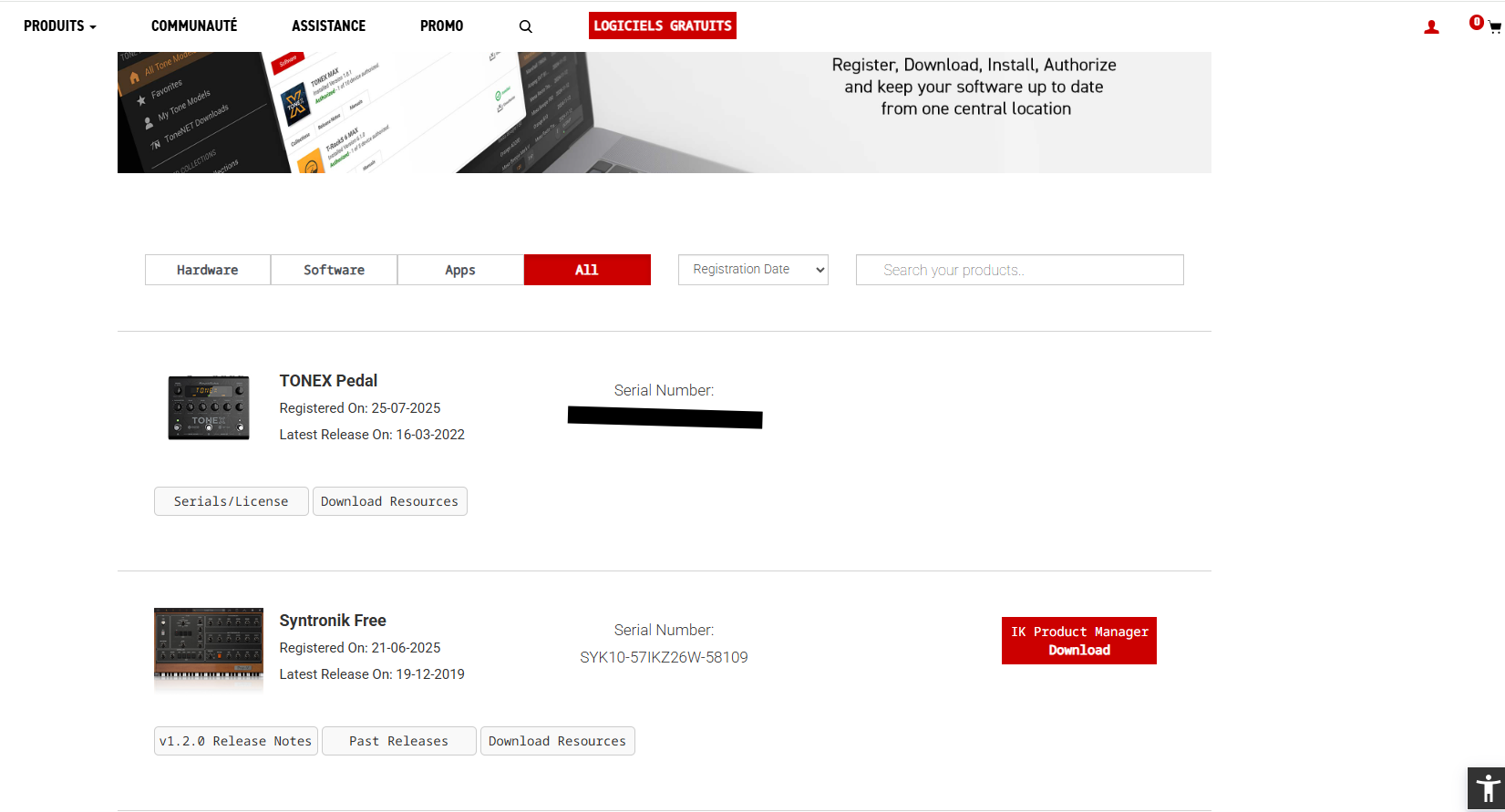
Task: Click the Syntronik 'Registered On: 21-06-2025' text
Action: click(x=360, y=648)
